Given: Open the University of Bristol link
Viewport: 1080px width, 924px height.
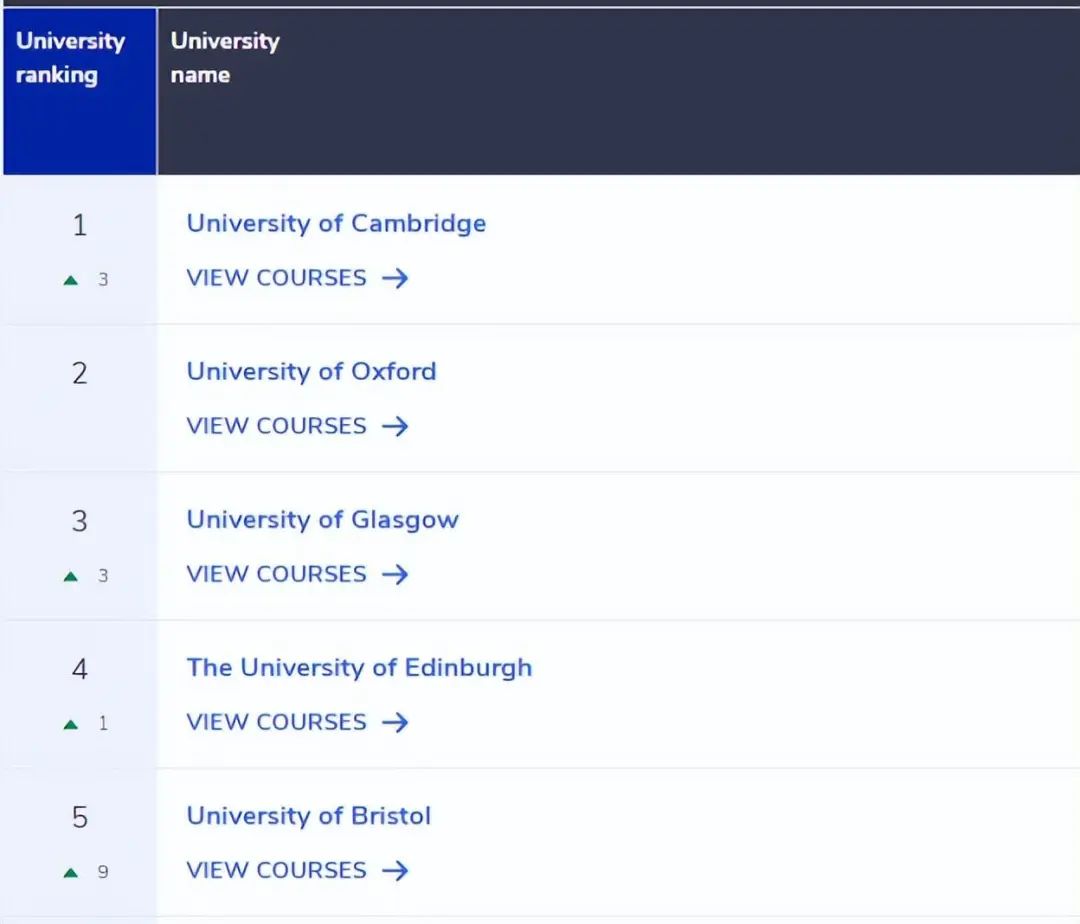Looking at the screenshot, I should tap(308, 815).
